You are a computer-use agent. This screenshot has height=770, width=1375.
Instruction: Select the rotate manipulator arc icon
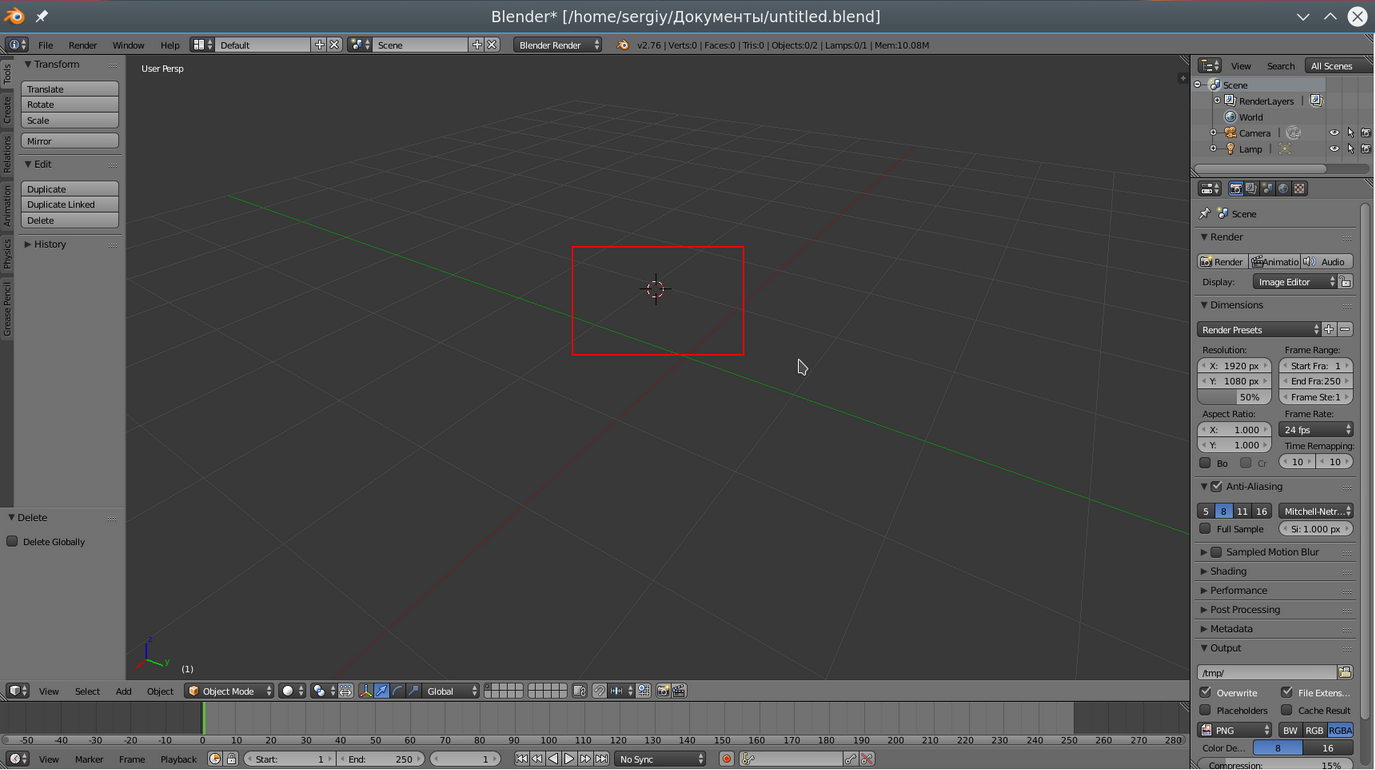398,691
